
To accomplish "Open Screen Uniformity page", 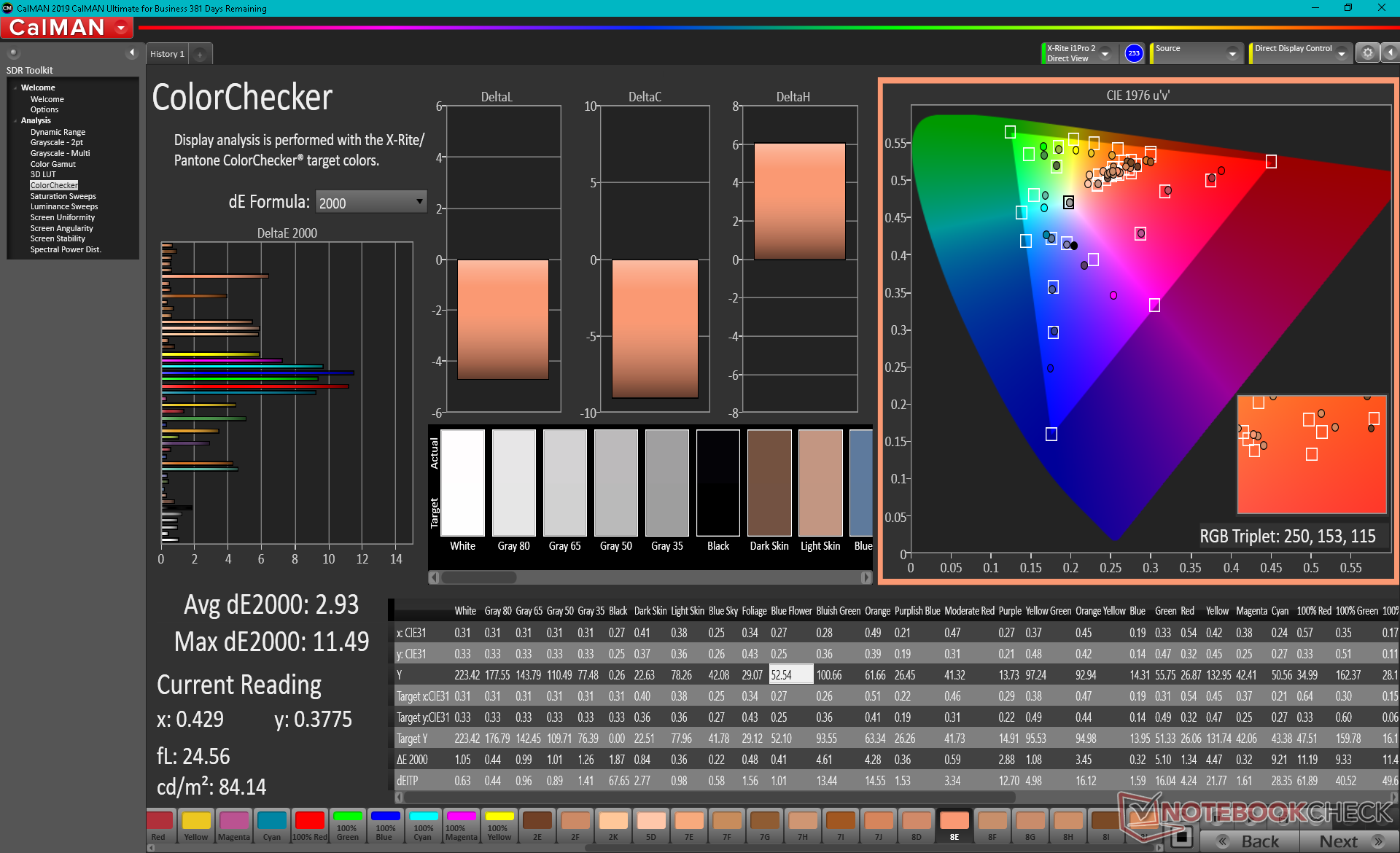I will coord(62,217).
